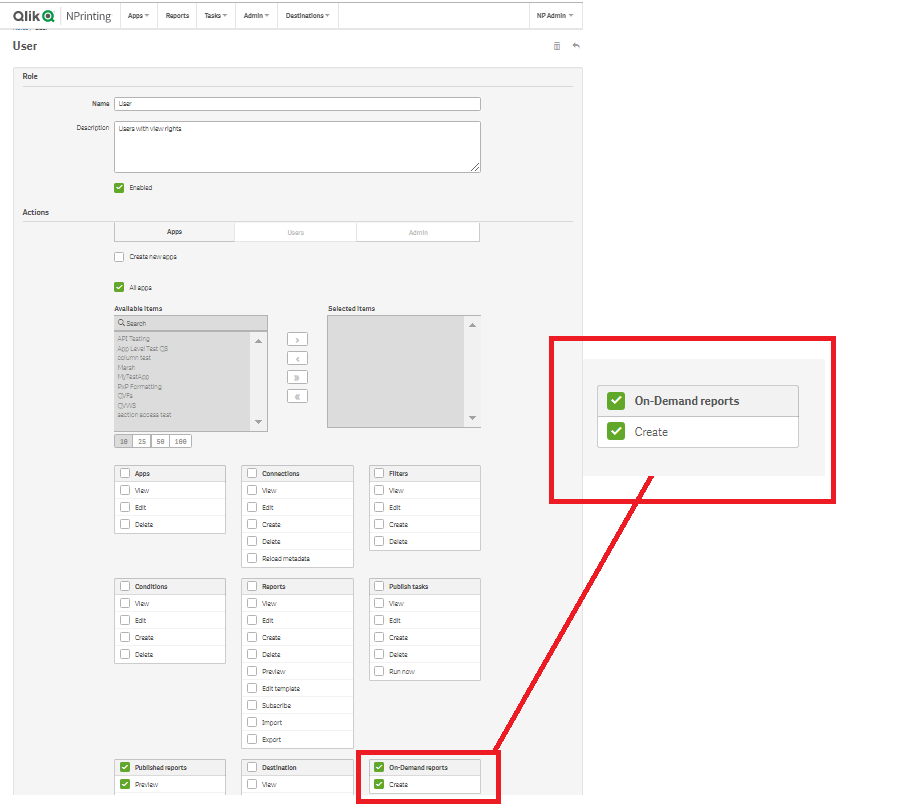Uncheck the Published reports group checkbox
This screenshot has height=810, width=897.
tap(125, 767)
